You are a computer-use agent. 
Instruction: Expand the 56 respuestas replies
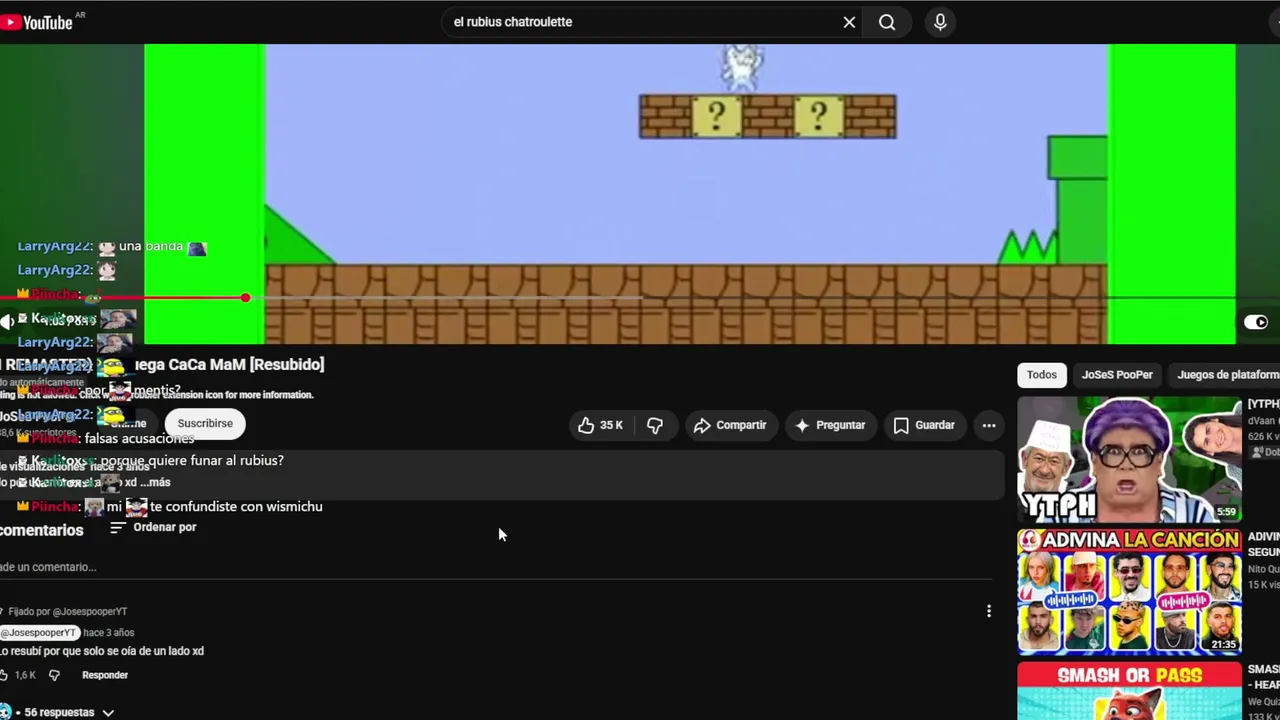(x=62, y=712)
